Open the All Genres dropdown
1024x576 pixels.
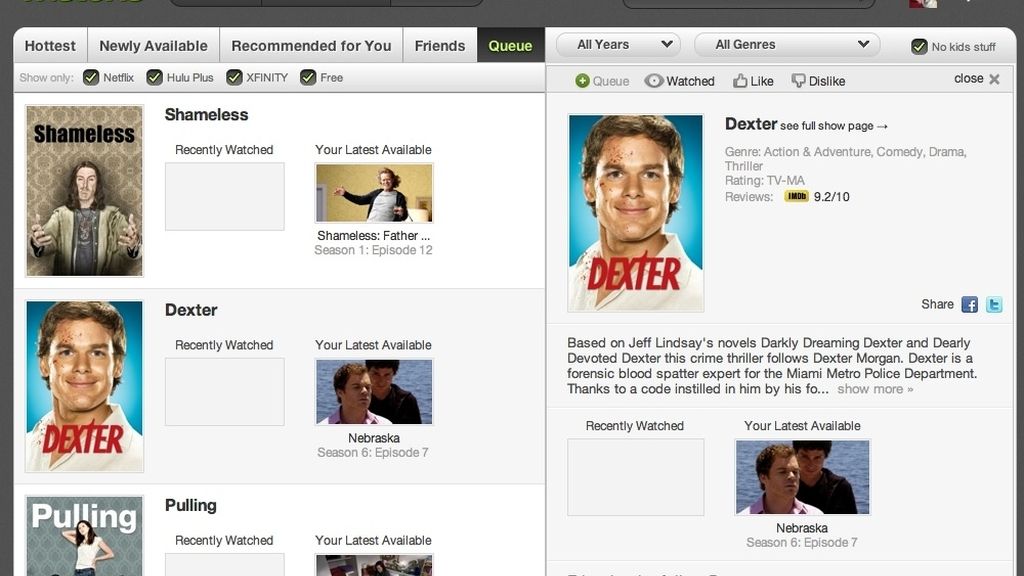tap(787, 44)
